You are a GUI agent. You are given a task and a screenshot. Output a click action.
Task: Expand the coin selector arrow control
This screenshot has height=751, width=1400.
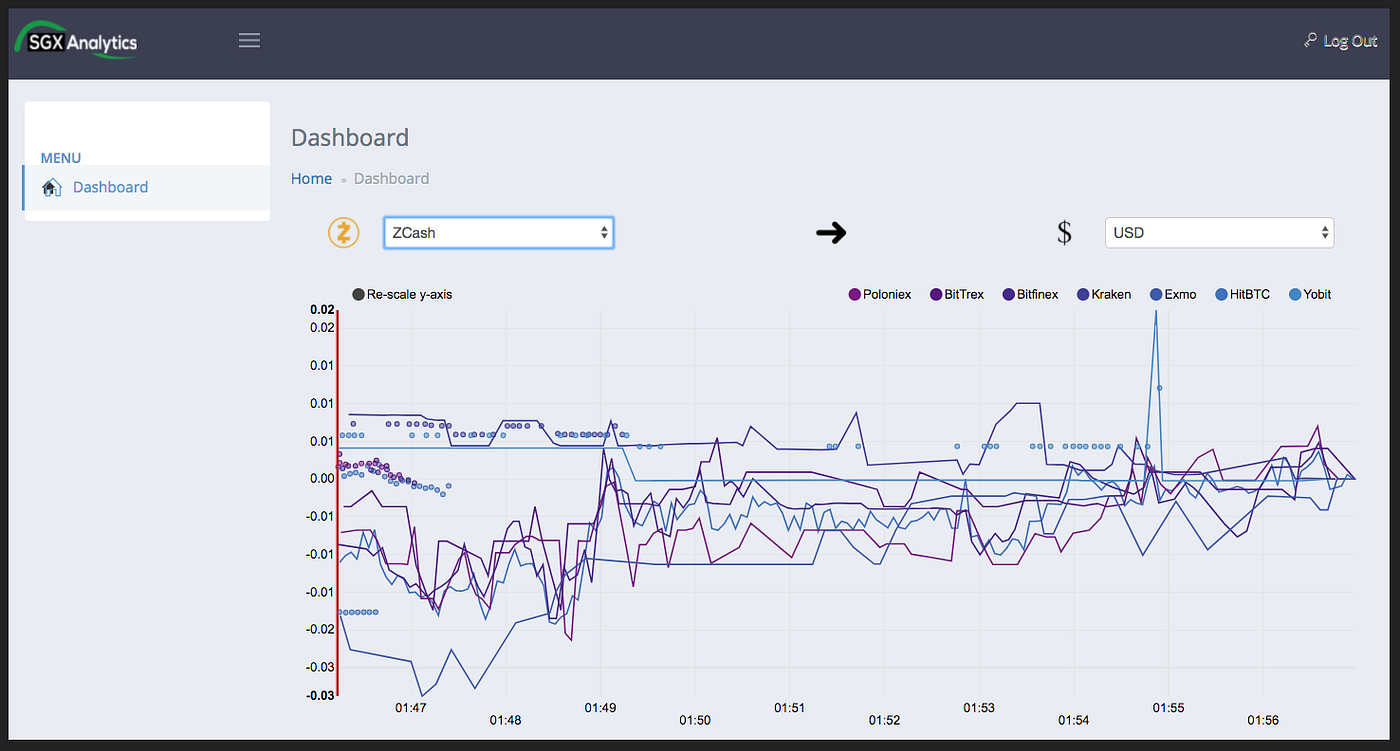point(604,232)
